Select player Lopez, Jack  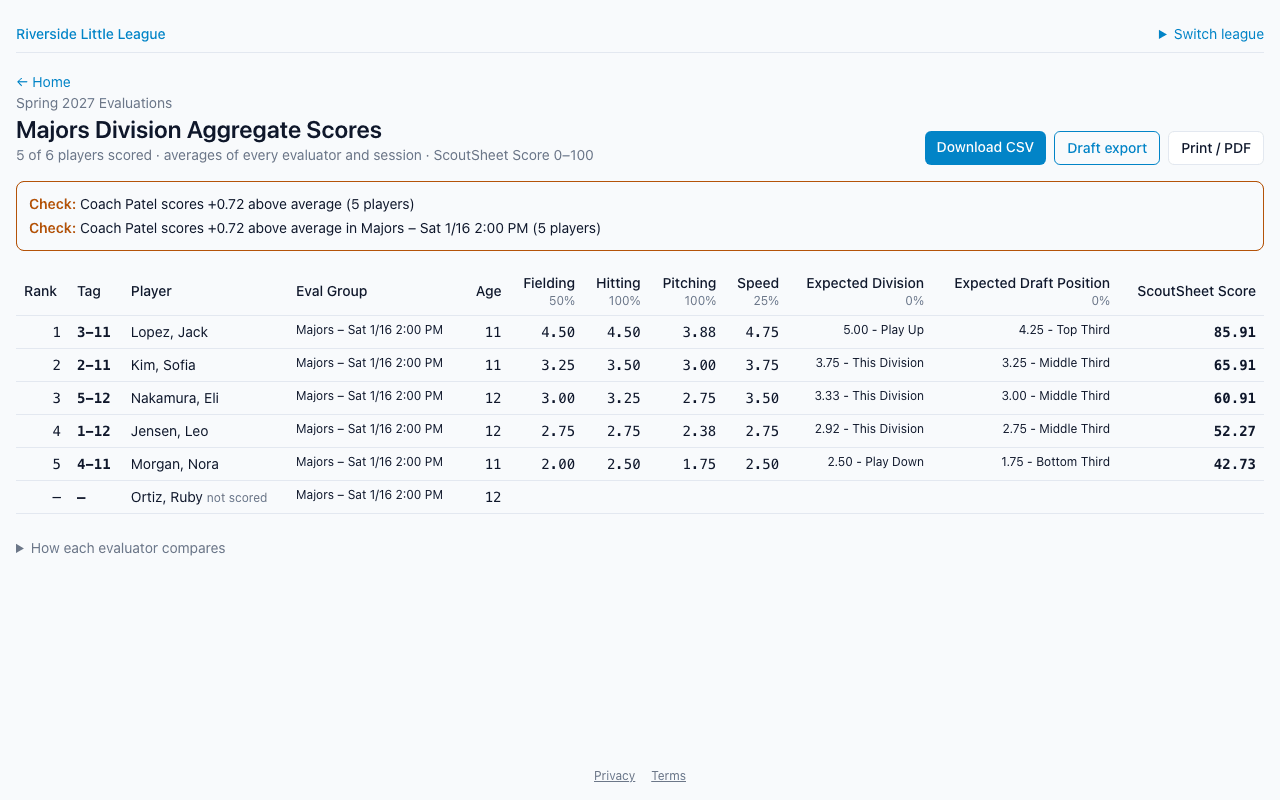pos(170,332)
